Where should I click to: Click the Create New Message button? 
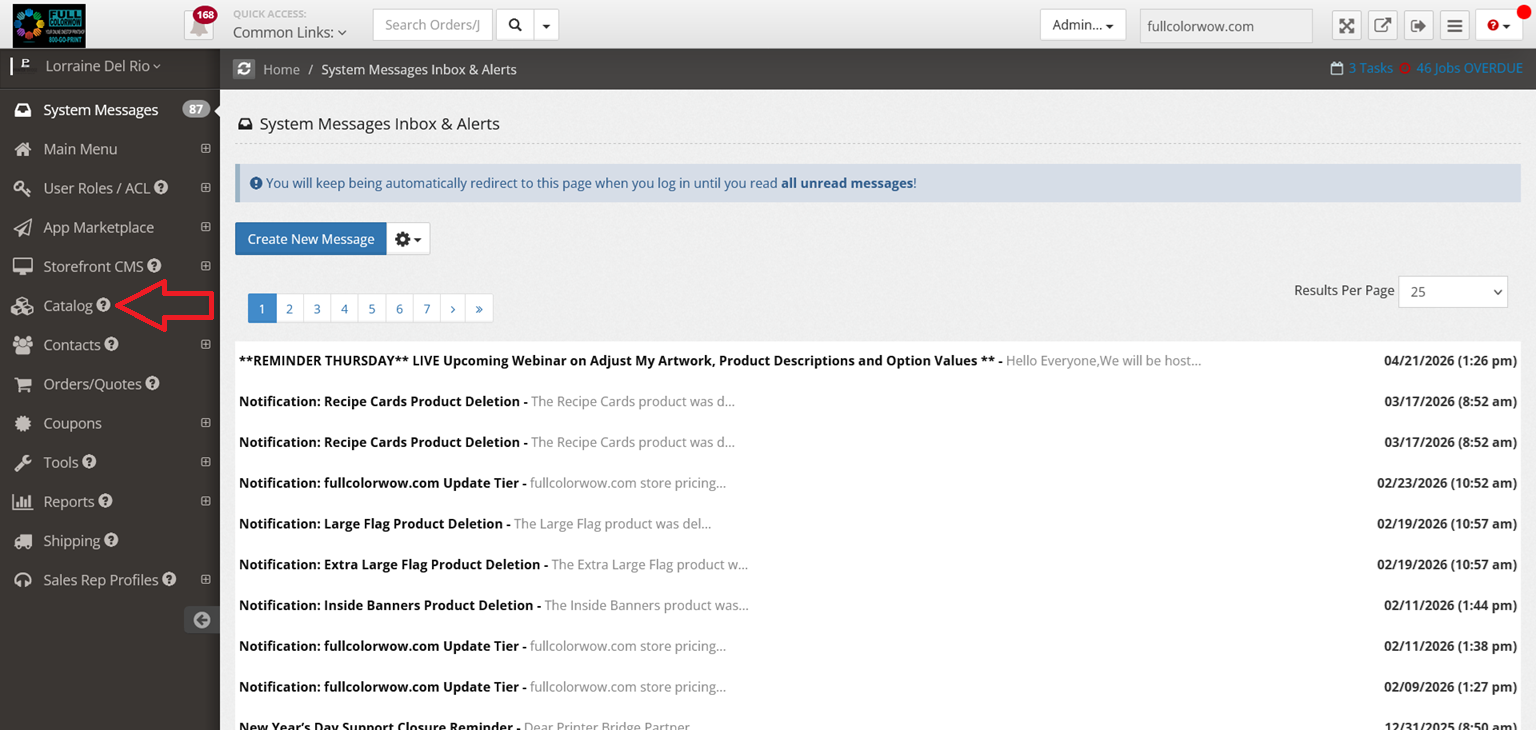coord(311,239)
